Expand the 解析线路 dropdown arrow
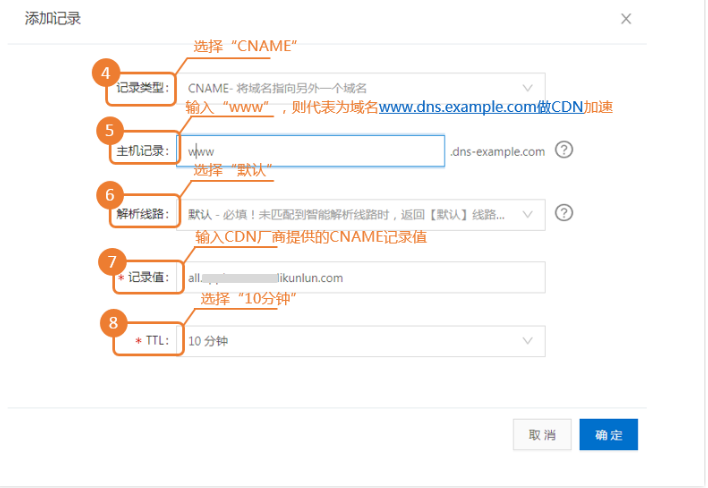Viewport: 708px width, 488px height. pyautogui.click(x=527, y=214)
